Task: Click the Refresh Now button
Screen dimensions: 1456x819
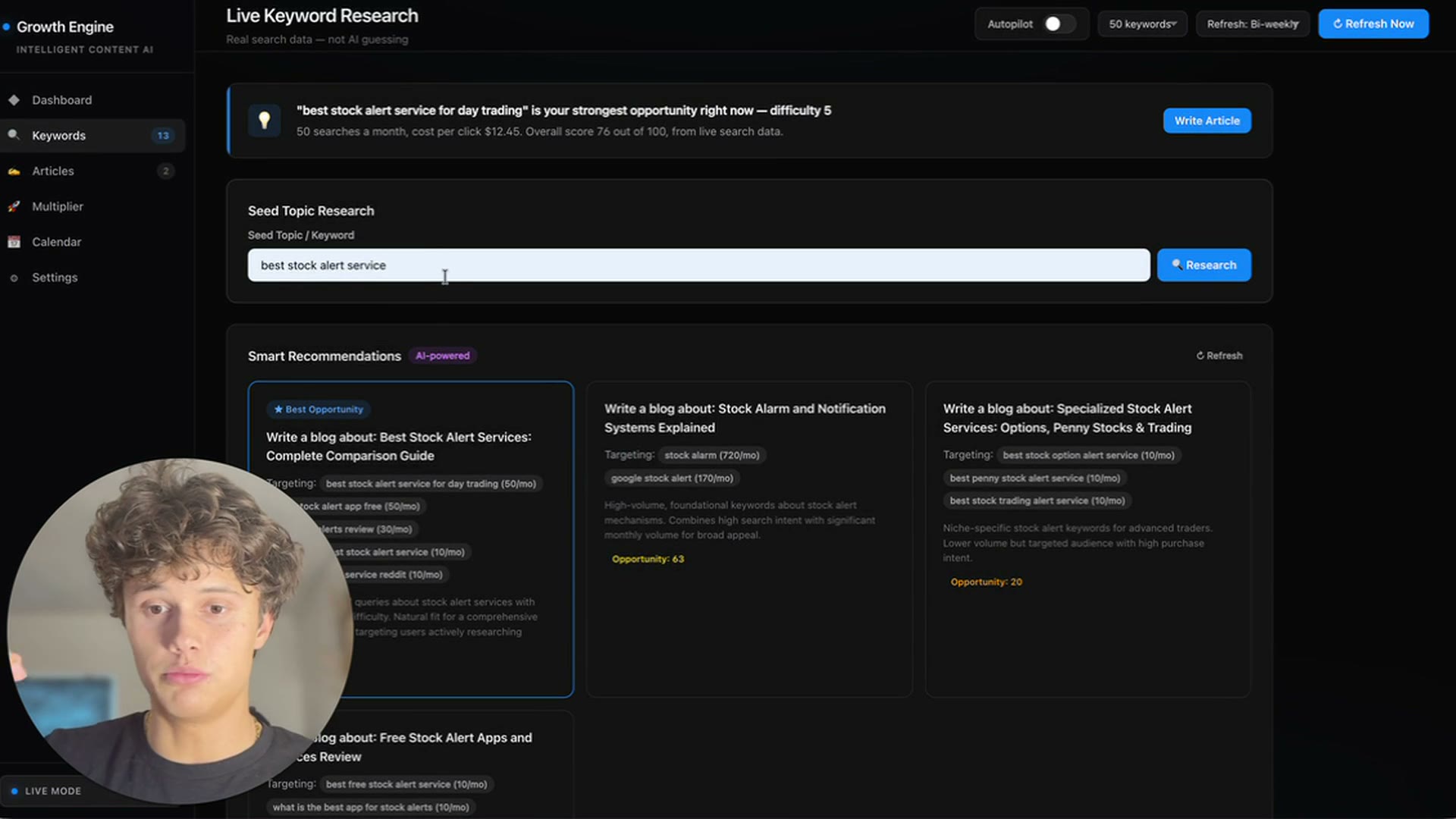Action: [1373, 24]
